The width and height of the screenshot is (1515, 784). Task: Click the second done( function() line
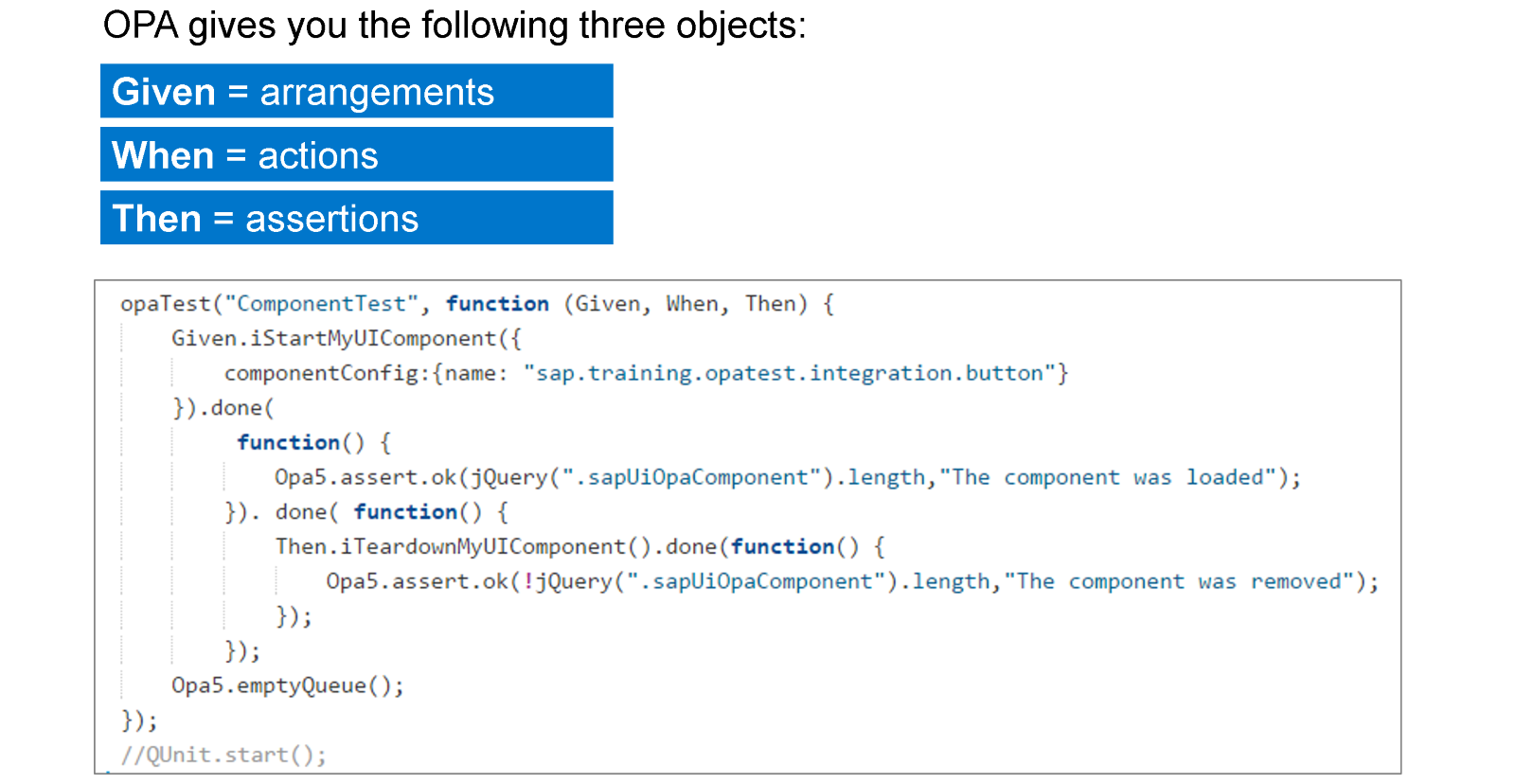coord(366,512)
